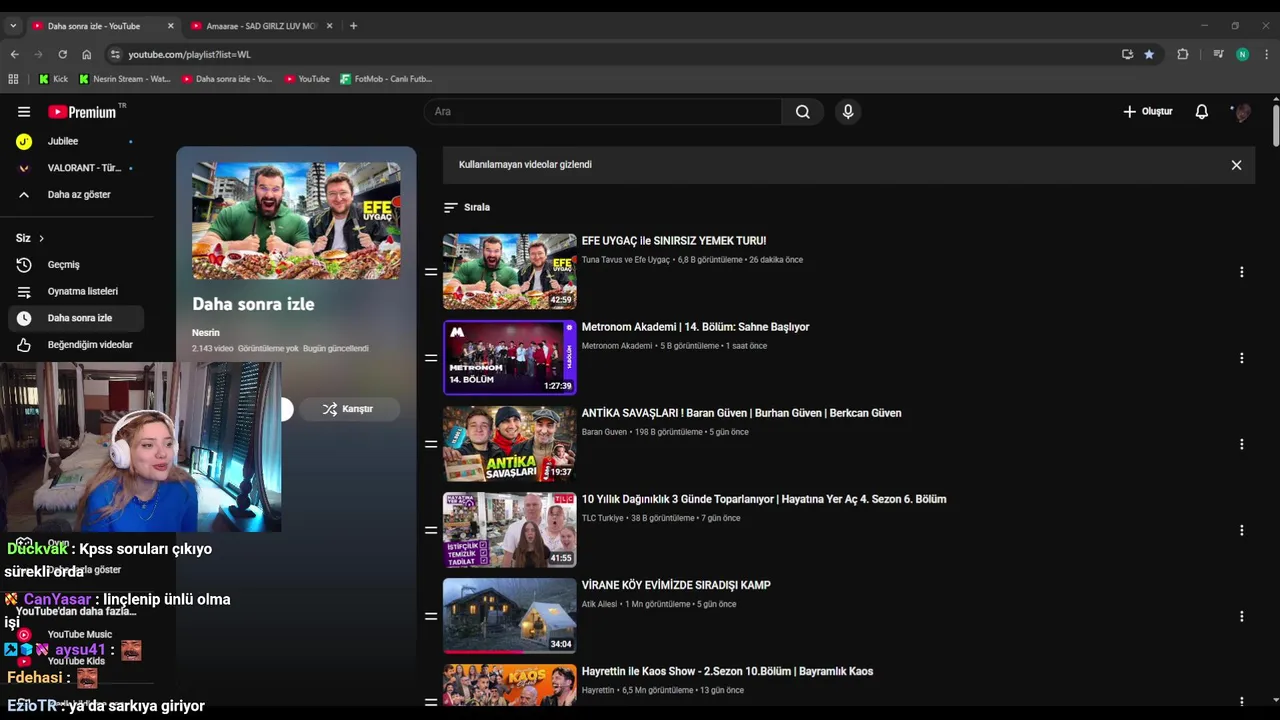Focus the Ara search field
This screenshot has width=1280, height=720.
point(602,112)
